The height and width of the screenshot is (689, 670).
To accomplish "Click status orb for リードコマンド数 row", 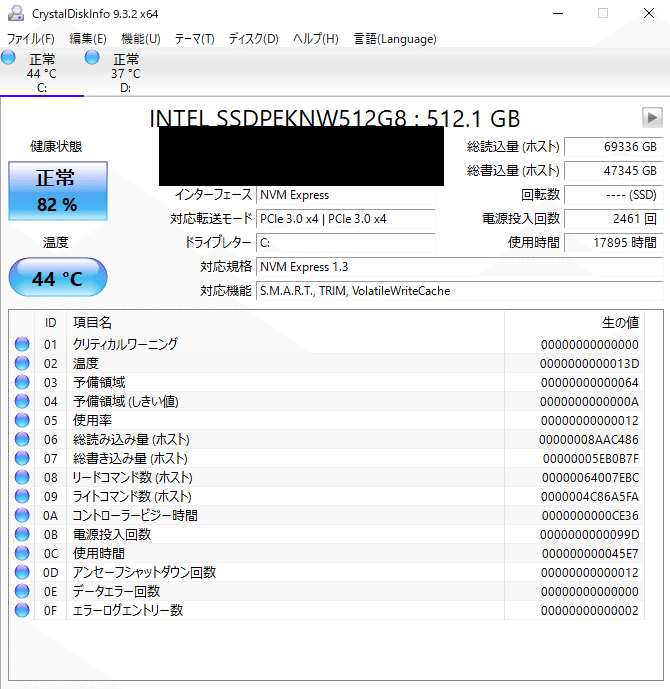I will (x=22, y=477).
